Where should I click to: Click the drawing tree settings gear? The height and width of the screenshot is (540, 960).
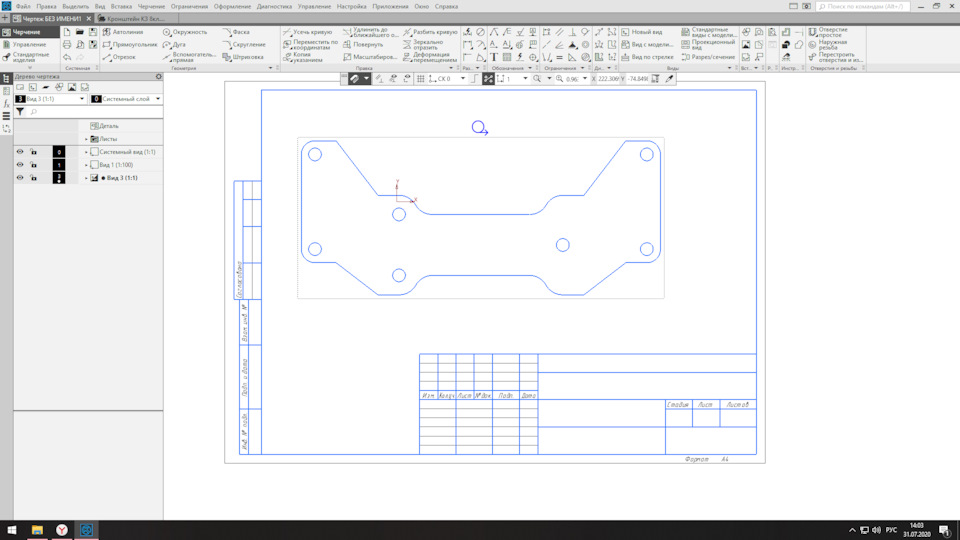[159, 77]
